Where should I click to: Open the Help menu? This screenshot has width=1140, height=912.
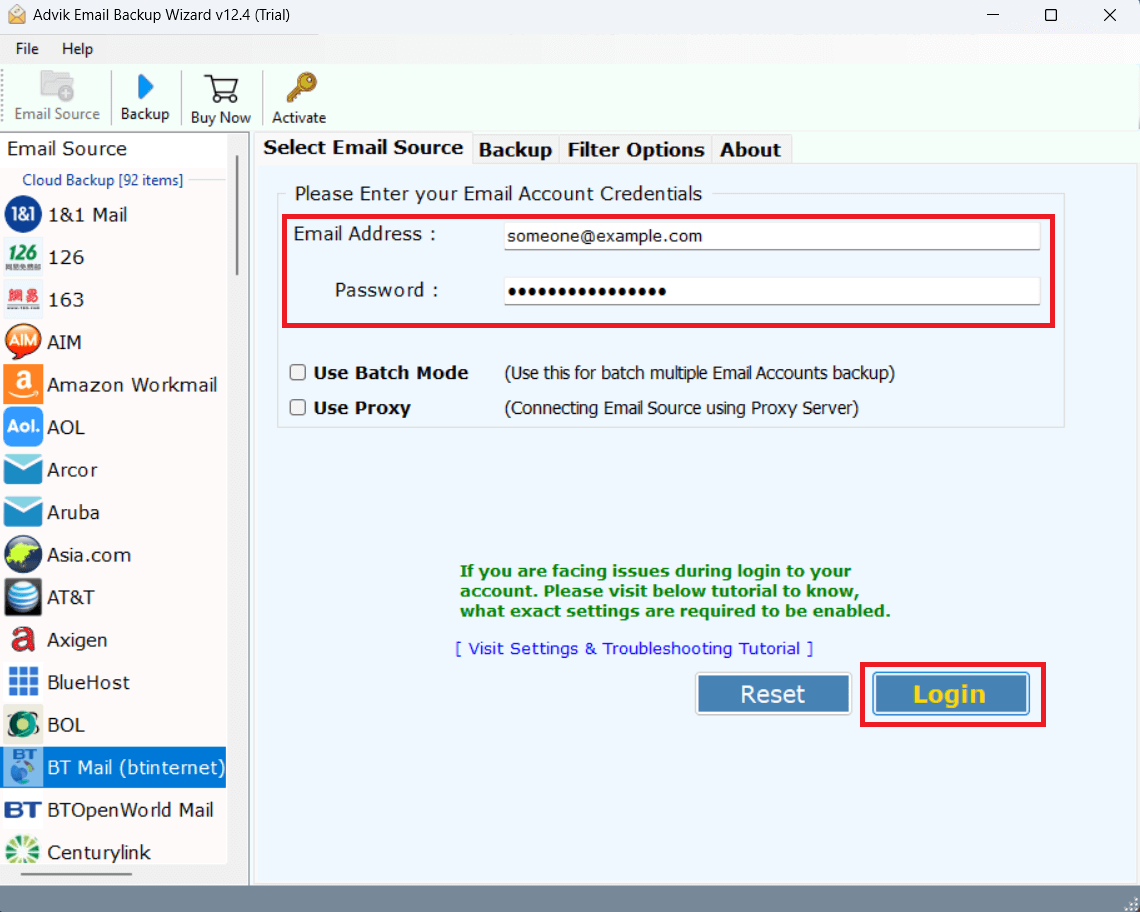coord(77,49)
